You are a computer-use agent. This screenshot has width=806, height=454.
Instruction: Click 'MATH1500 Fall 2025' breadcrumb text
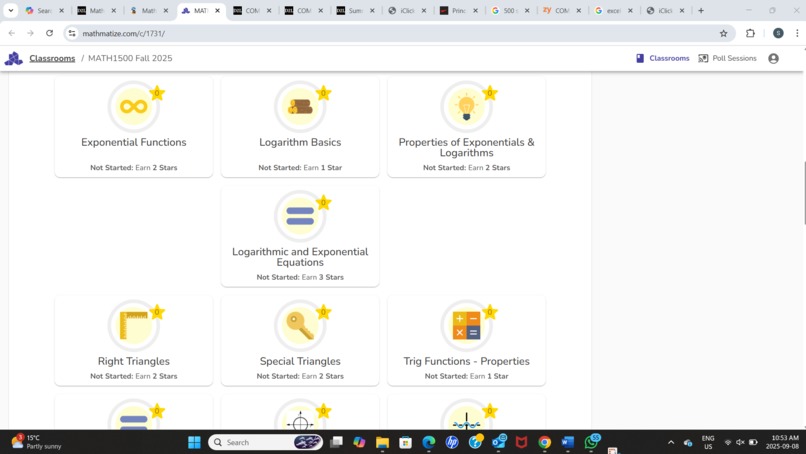click(x=130, y=59)
